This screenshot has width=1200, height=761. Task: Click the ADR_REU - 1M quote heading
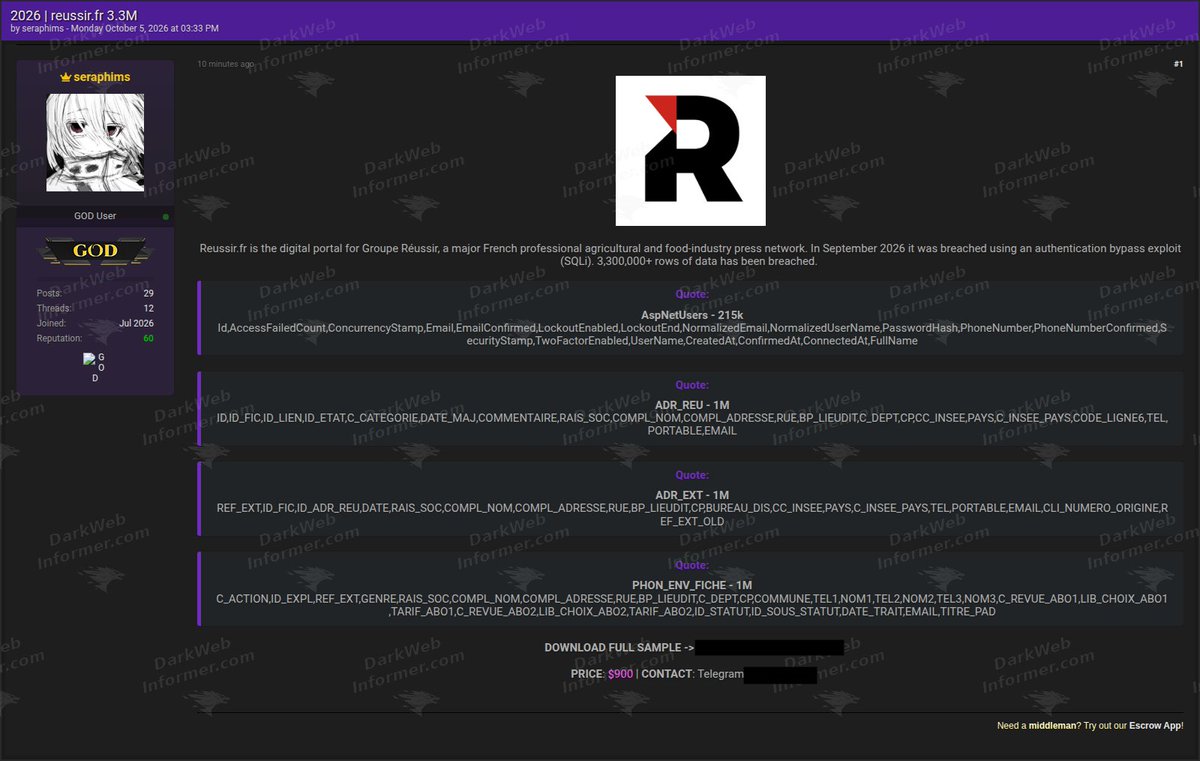[692, 405]
